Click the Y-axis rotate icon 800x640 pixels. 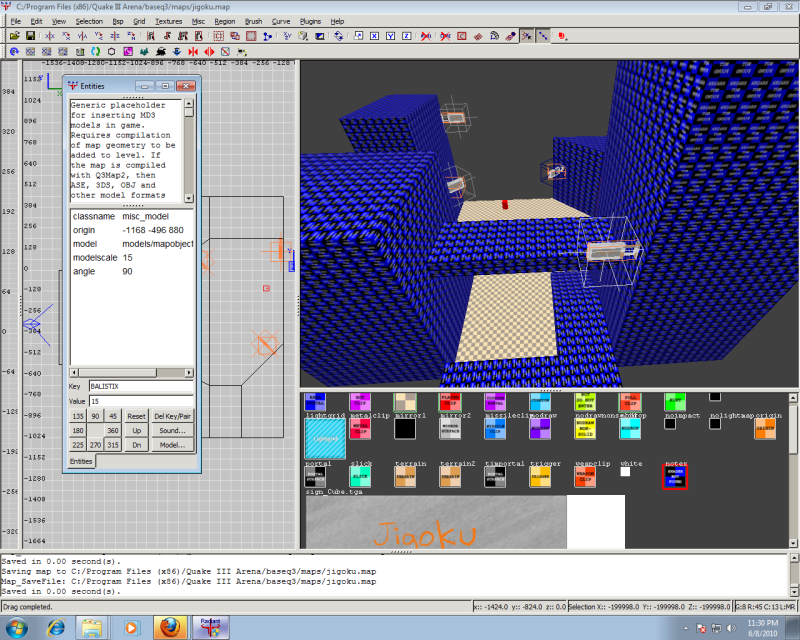click(98, 36)
